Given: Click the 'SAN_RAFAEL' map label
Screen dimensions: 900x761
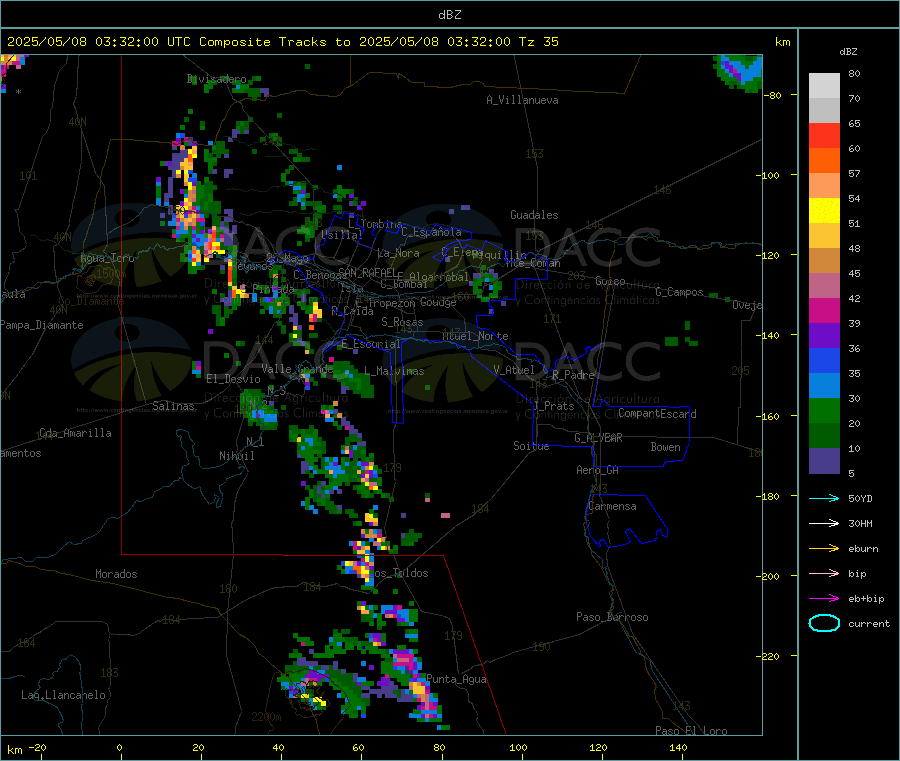Looking at the screenshot, I should (x=367, y=272).
